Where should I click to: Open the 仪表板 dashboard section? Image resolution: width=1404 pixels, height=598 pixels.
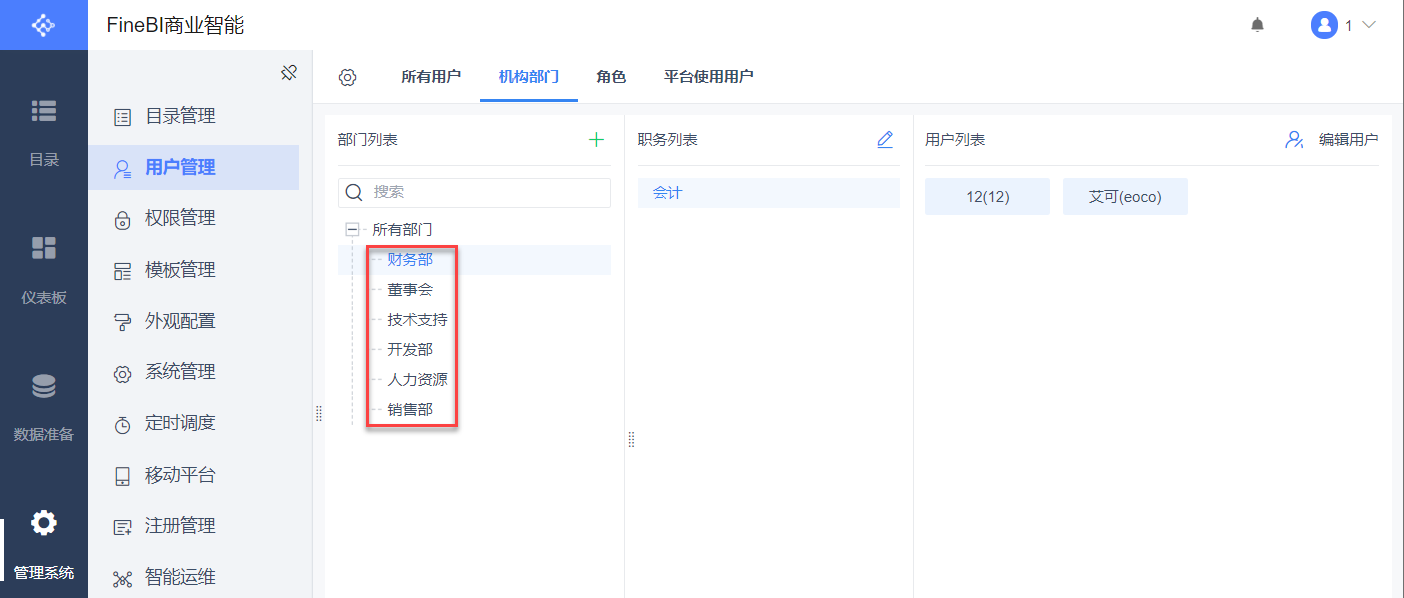[44, 267]
